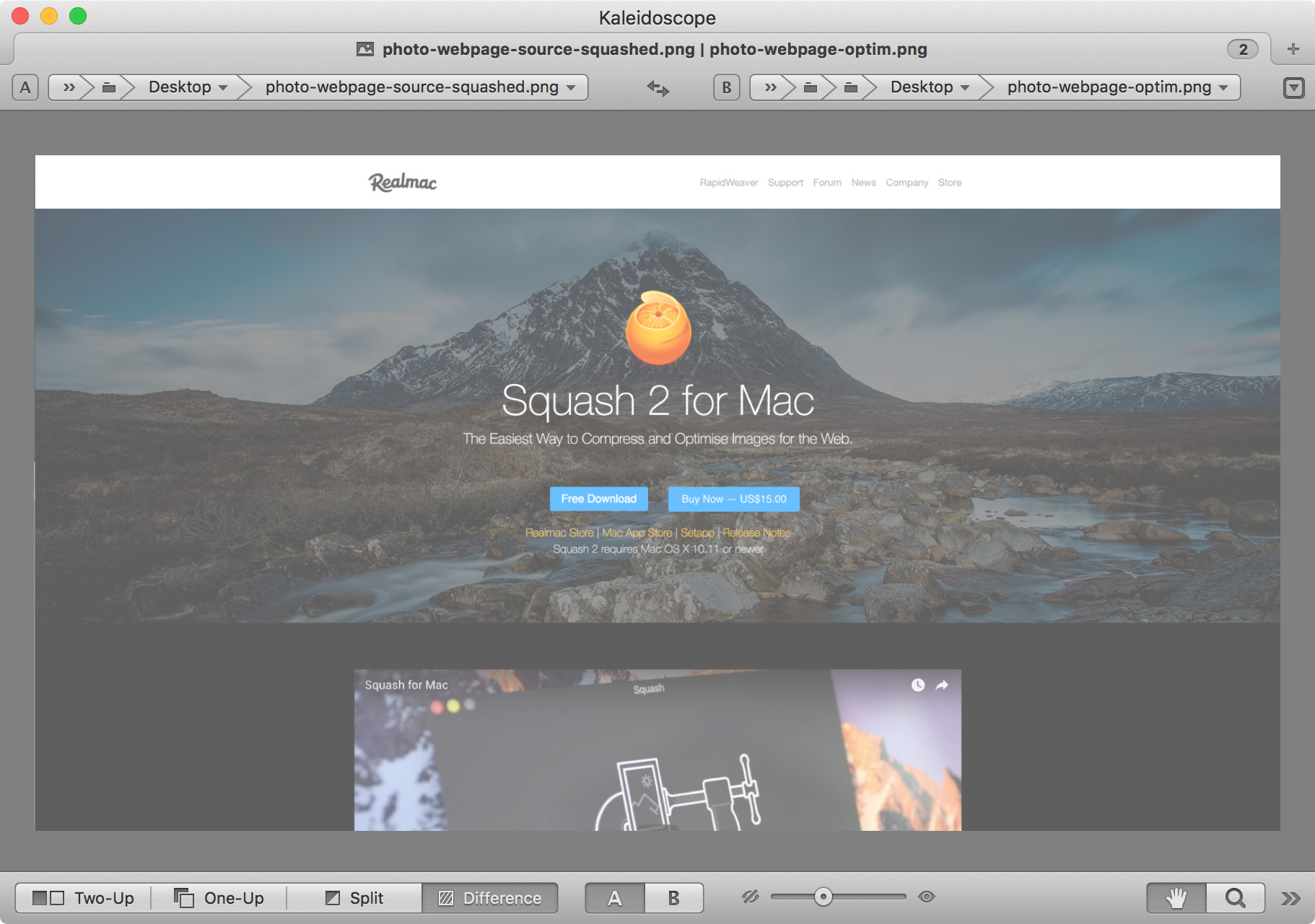Click the green fullscreen window button

(78, 16)
